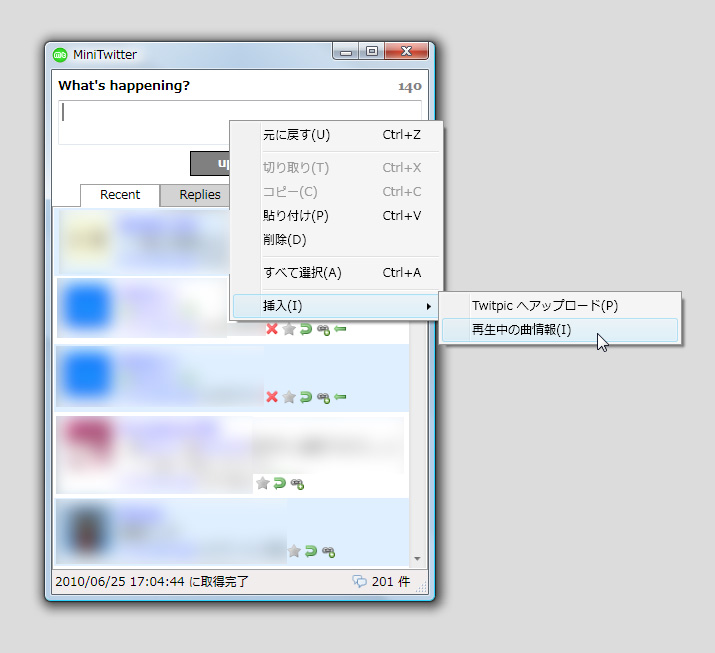Star the dark-avatar tweet
This screenshot has height=653, width=715.
point(294,551)
